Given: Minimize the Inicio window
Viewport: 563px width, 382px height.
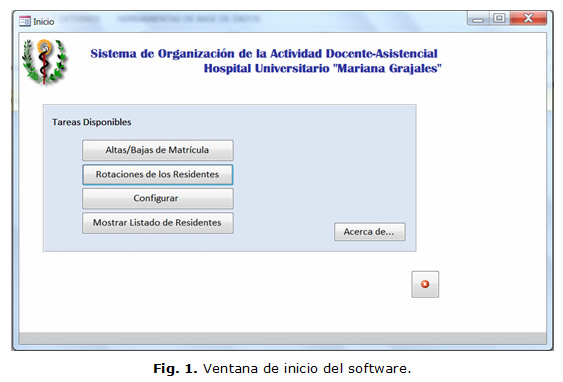Looking at the screenshot, I should pyautogui.click(x=478, y=18).
